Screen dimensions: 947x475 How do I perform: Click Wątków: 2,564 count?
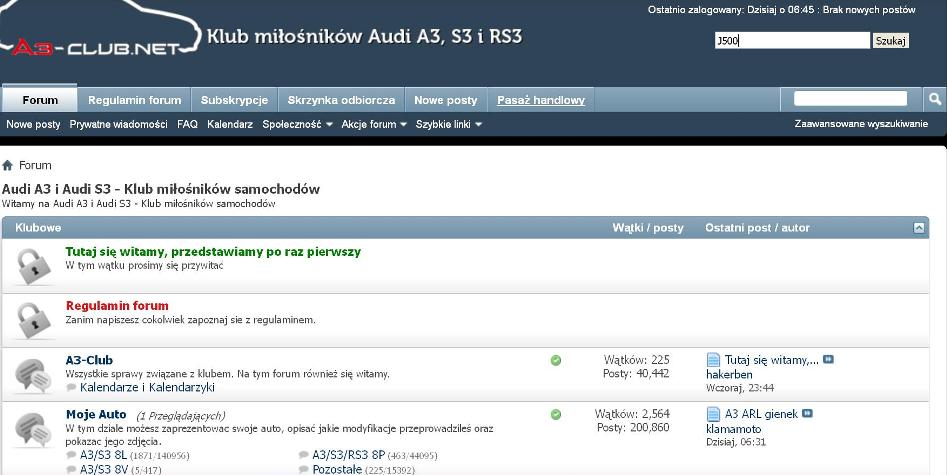pos(632,414)
